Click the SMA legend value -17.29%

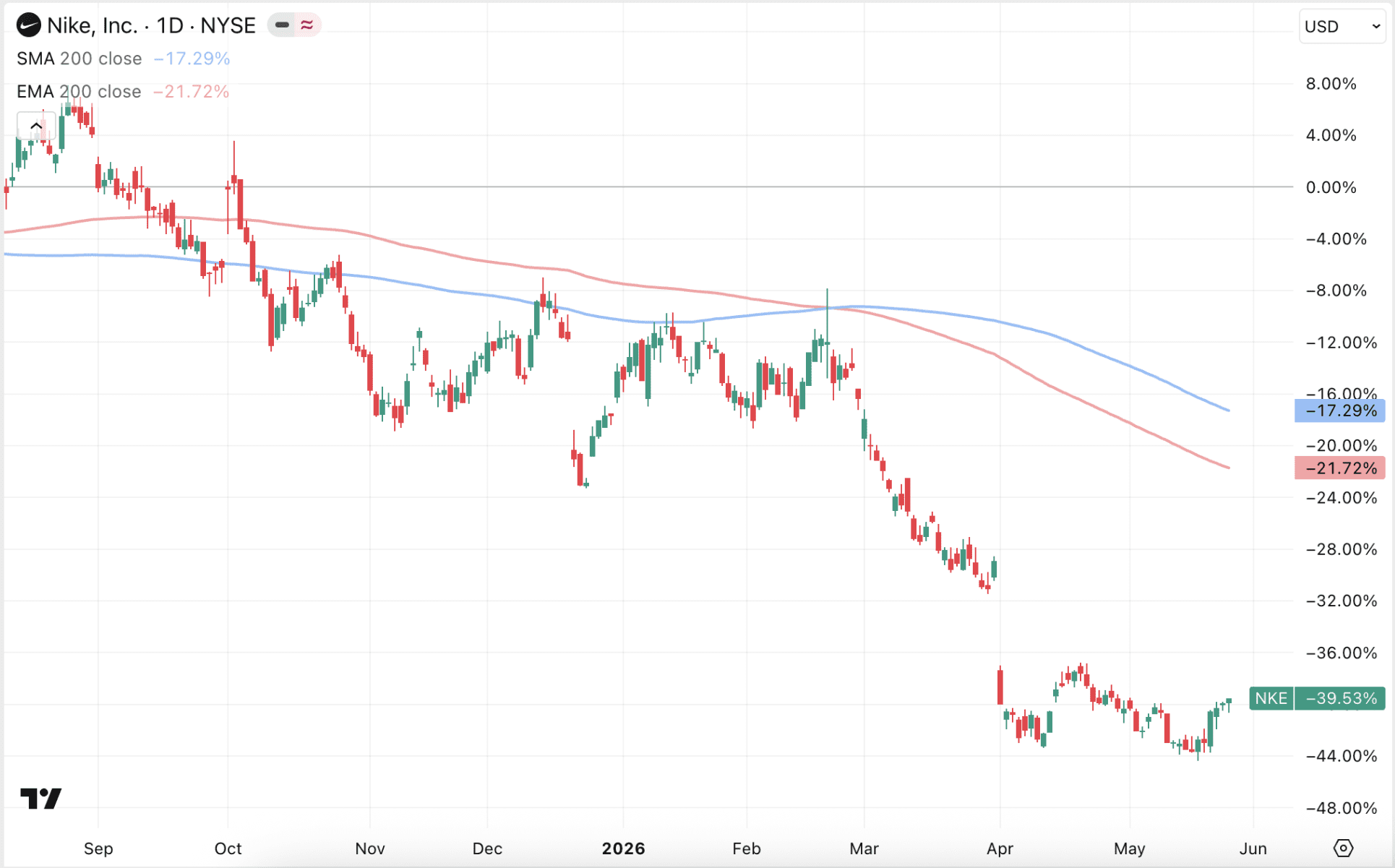pyautogui.click(x=192, y=59)
